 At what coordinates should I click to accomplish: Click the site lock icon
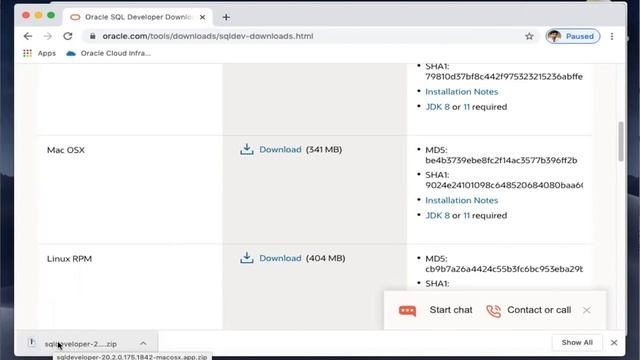pyautogui.click(x=93, y=36)
